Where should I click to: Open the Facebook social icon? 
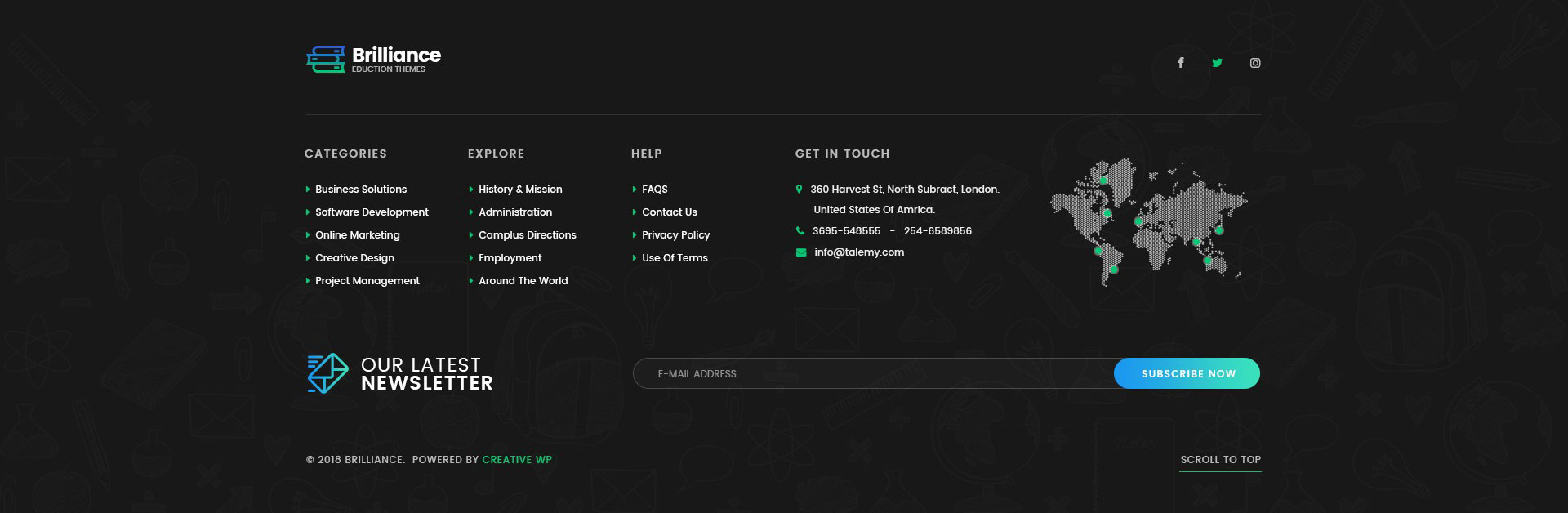(x=1180, y=63)
